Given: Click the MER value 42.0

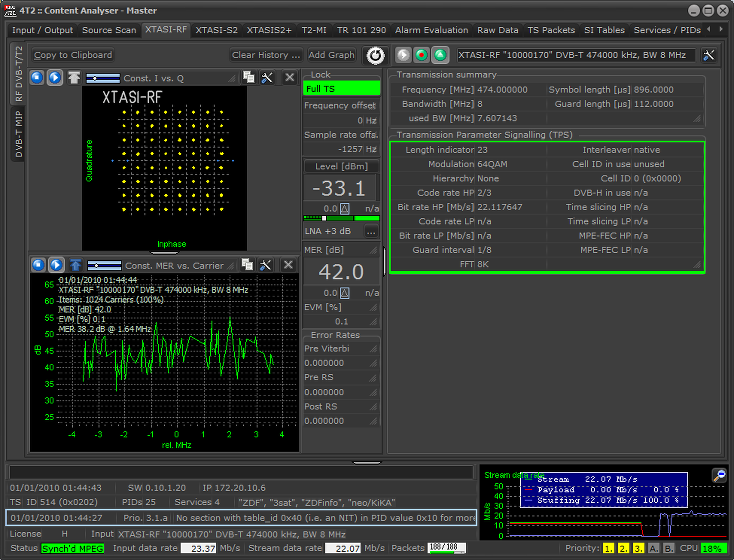Looking at the screenshot, I should tap(341, 272).
